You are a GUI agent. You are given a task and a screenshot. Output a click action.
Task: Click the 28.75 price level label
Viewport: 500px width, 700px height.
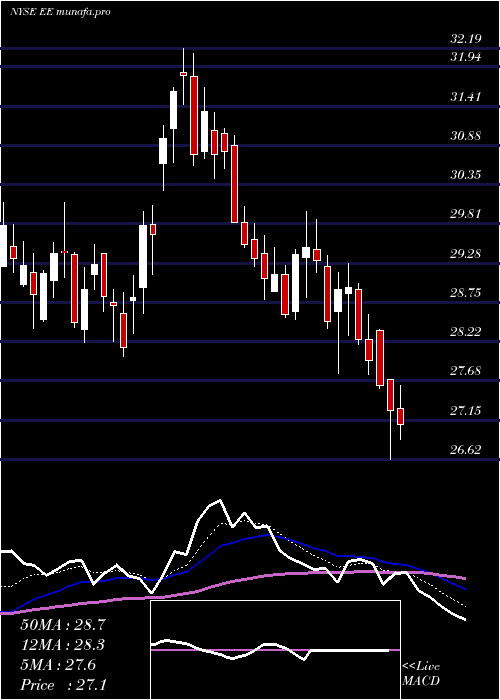pos(466,293)
